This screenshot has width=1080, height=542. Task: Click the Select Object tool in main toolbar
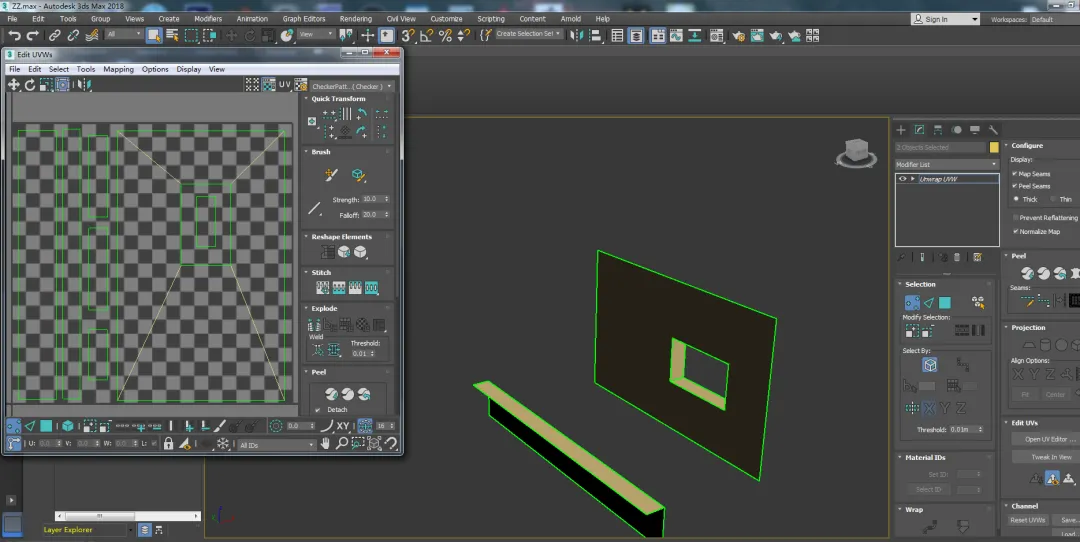tap(154, 35)
